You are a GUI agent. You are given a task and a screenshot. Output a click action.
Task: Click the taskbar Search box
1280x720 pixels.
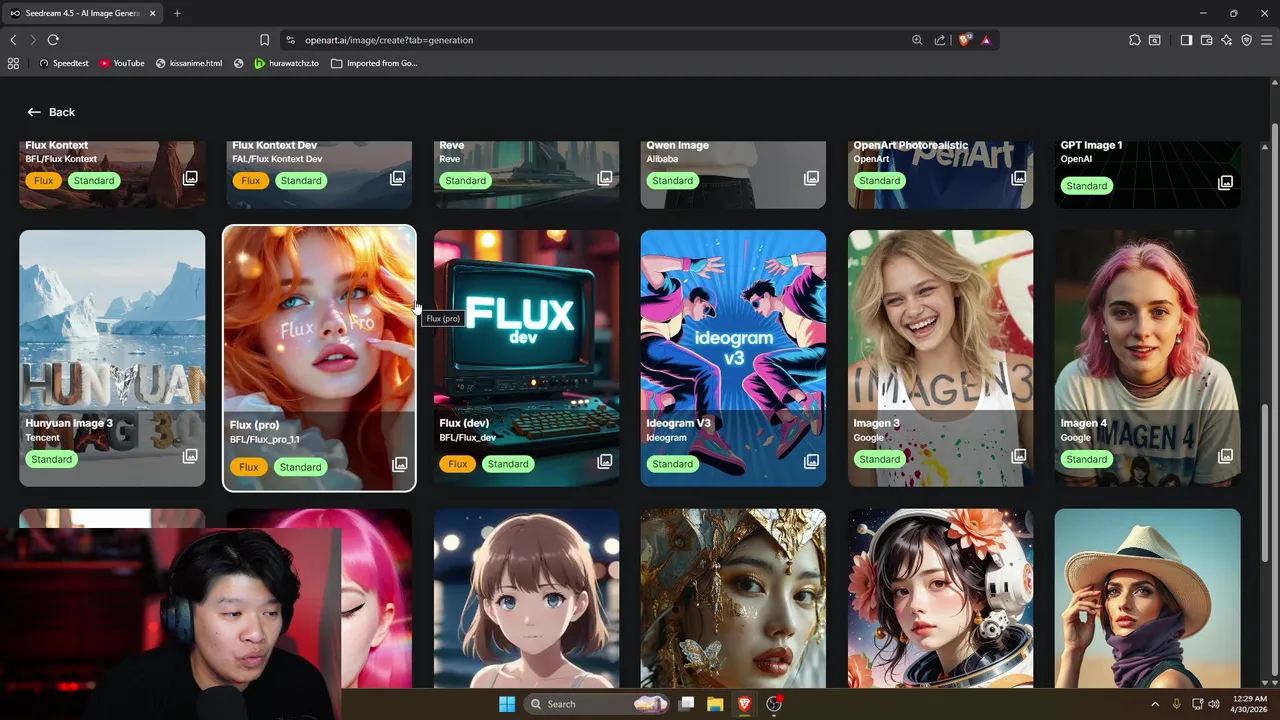point(597,704)
